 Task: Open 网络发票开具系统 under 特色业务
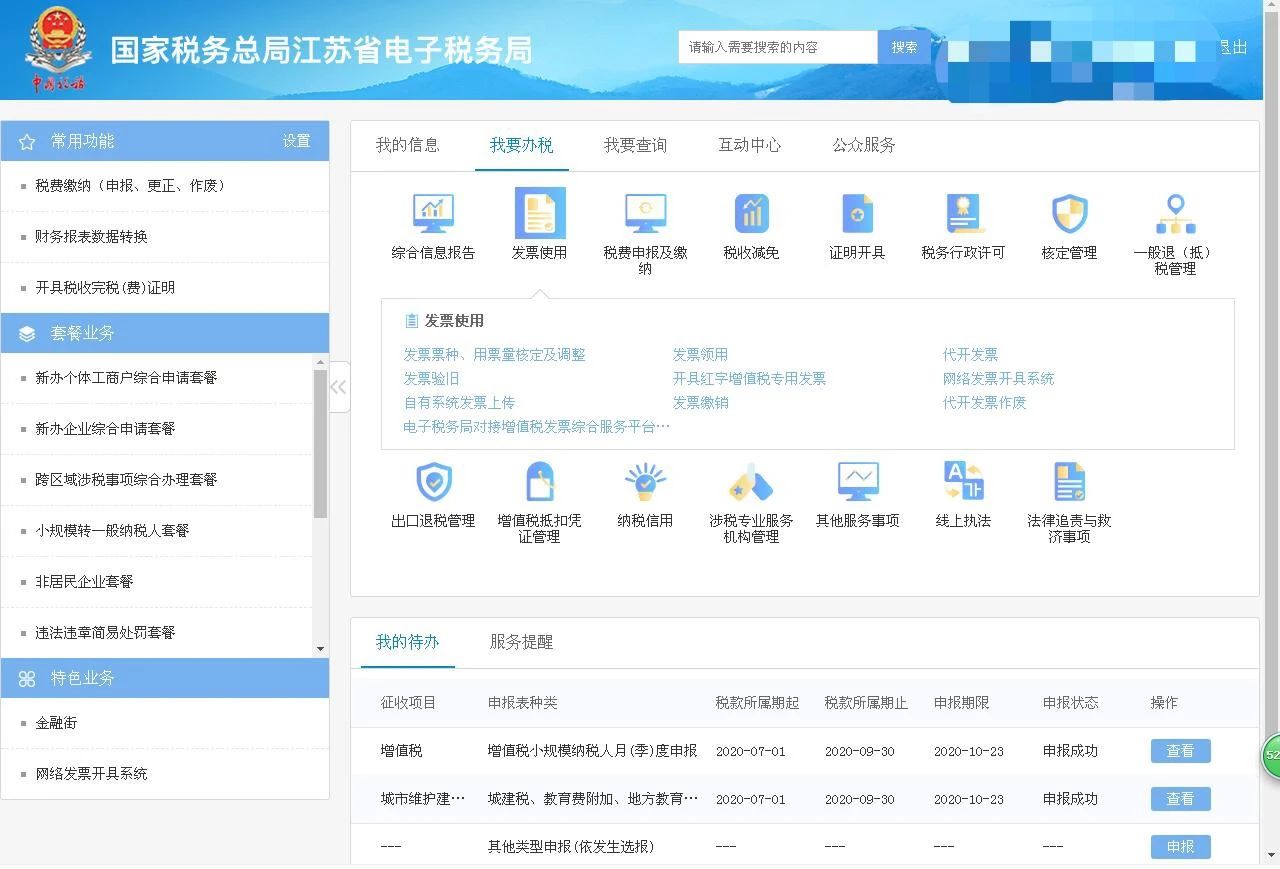(x=91, y=774)
